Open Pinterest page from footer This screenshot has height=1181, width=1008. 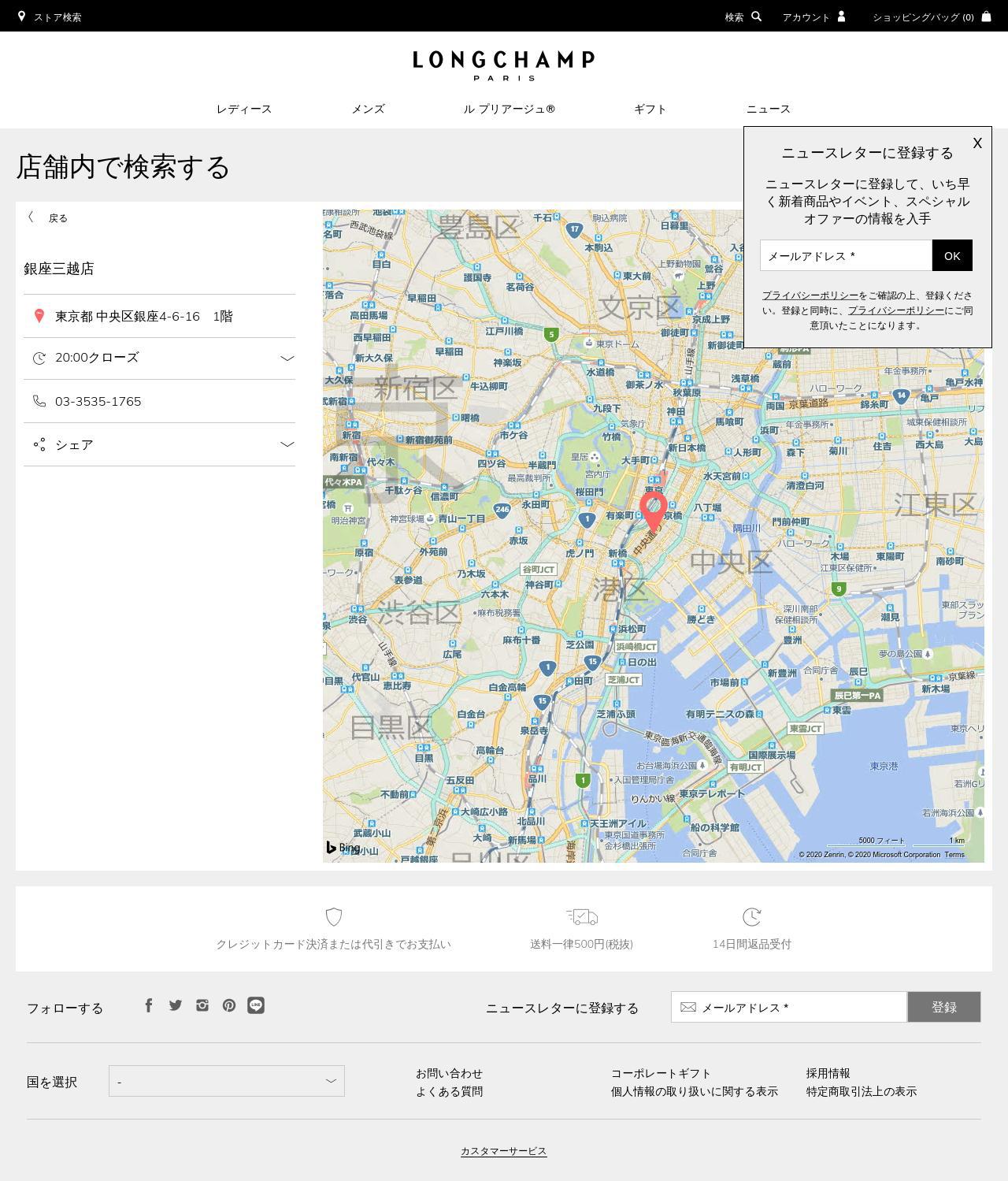229,1005
